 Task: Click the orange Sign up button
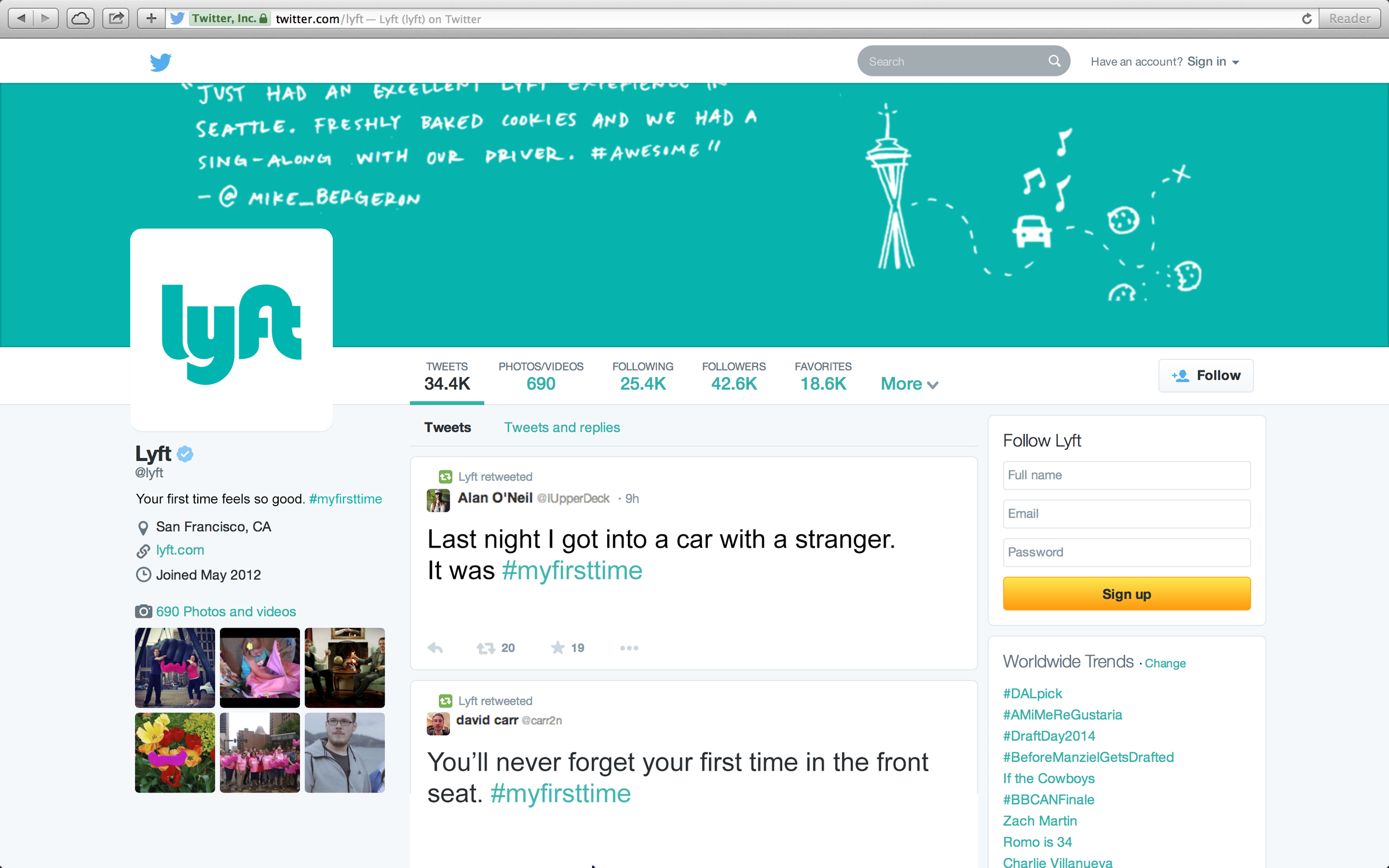[x=1126, y=594]
